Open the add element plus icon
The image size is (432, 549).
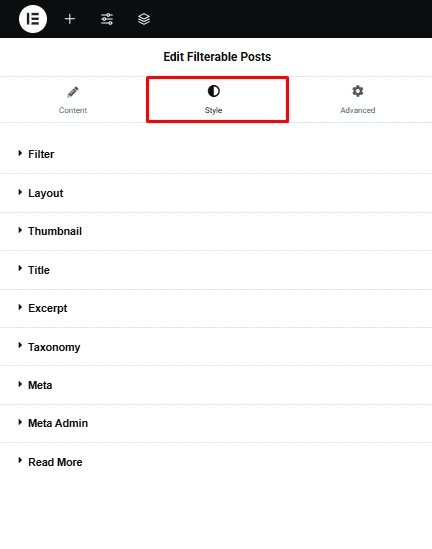tap(70, 19)
